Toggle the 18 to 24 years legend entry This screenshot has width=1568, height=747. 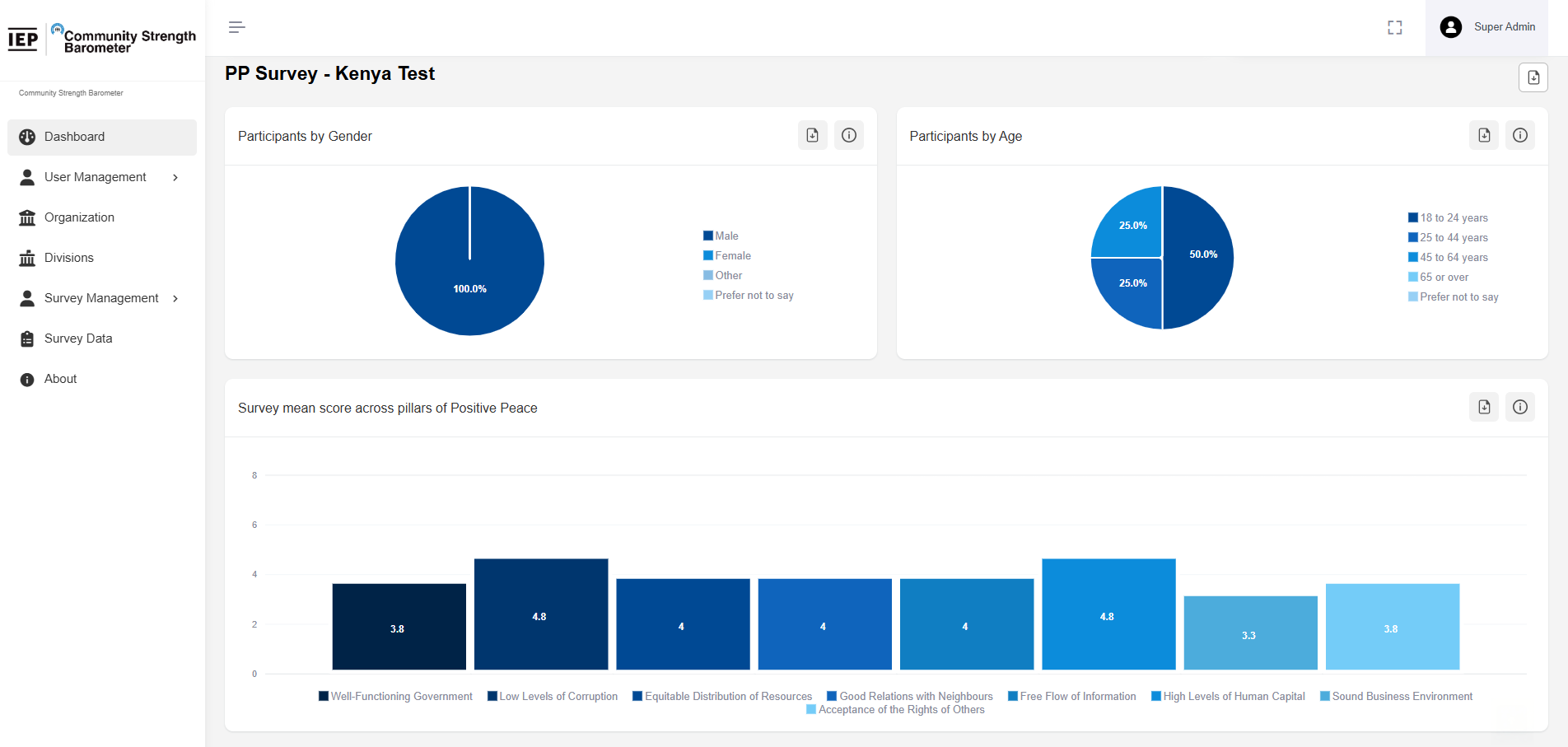tap(1448, 218)
